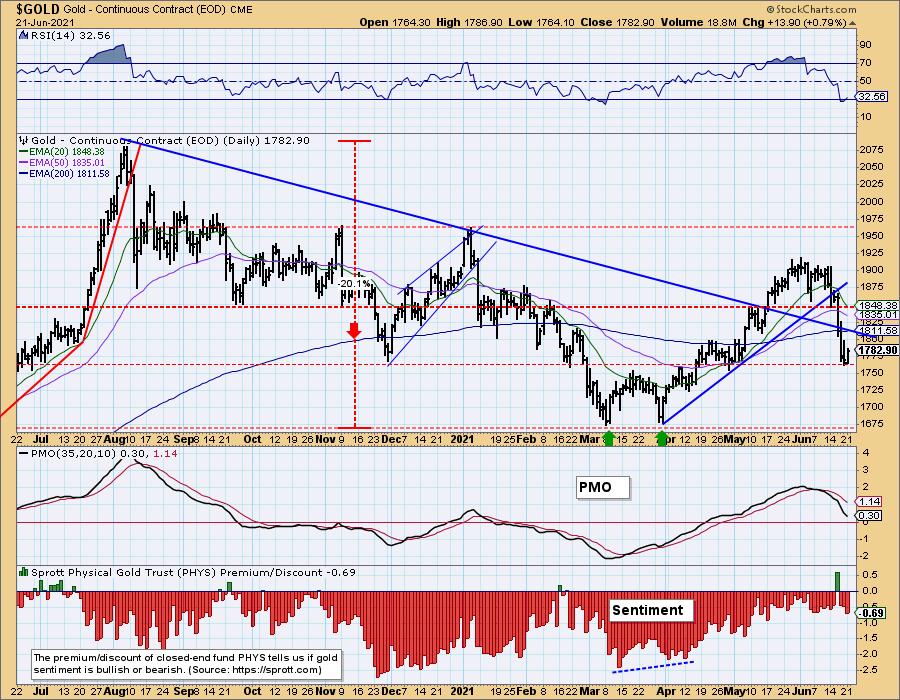The width and height of the screenshot is (900, 700).
Task: Click the May label on bottom date axis
Action: 733,691
